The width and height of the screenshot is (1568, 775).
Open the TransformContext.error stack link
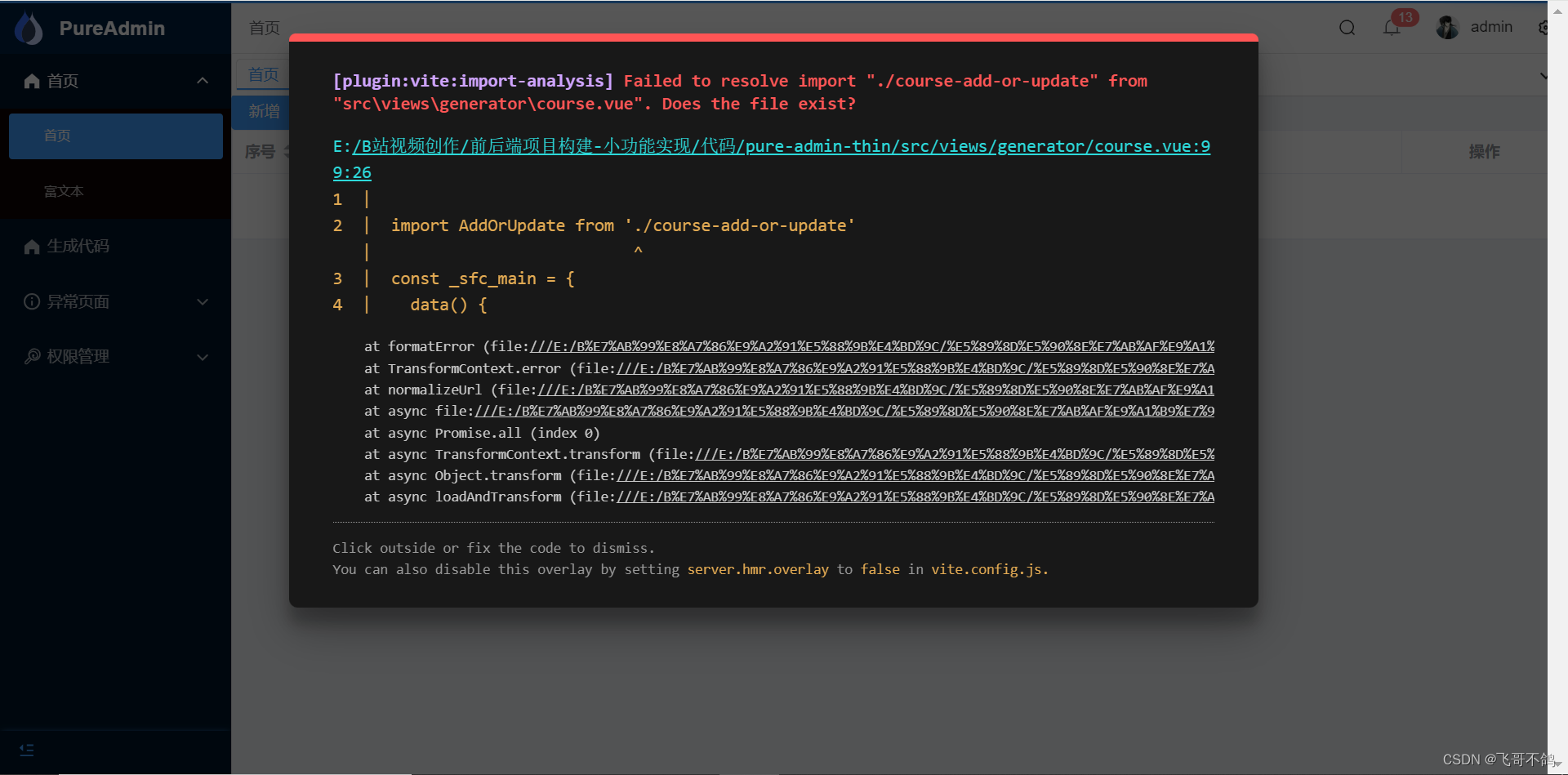point(915,369)
